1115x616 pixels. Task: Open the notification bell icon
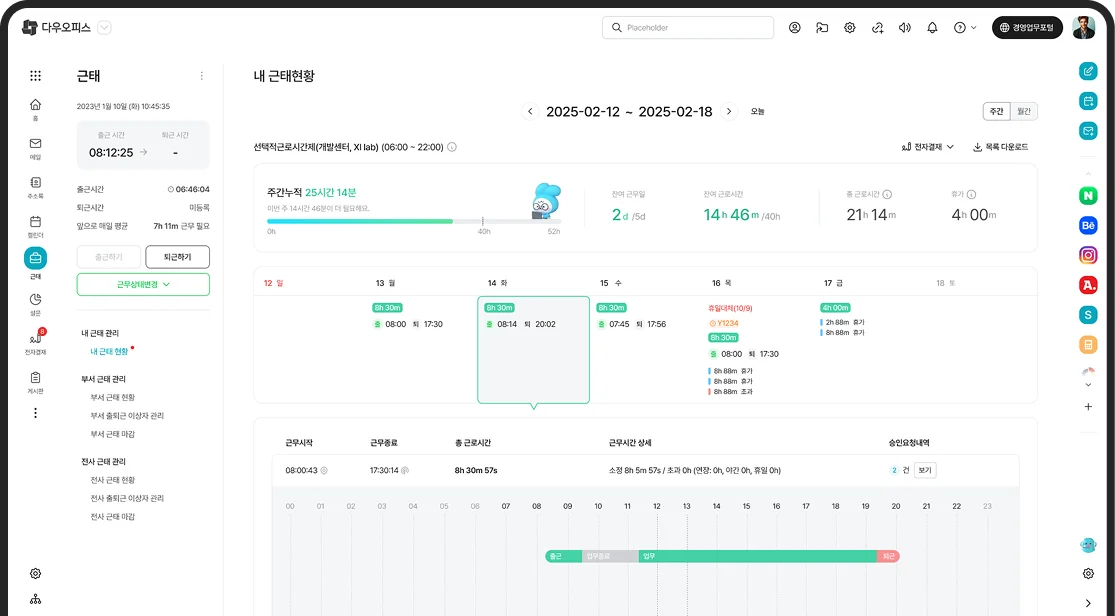[932, 28]
